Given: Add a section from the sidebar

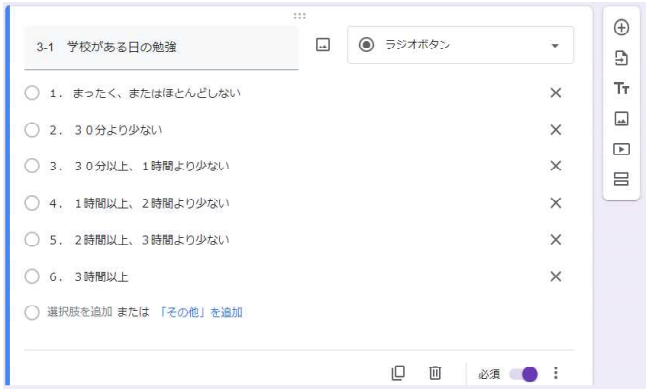Looking at the screenshot, I should [621, 179].
